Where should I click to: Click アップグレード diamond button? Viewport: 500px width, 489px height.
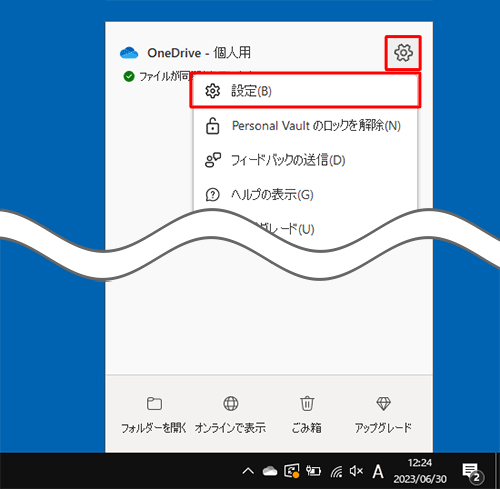tap(383, 415)
